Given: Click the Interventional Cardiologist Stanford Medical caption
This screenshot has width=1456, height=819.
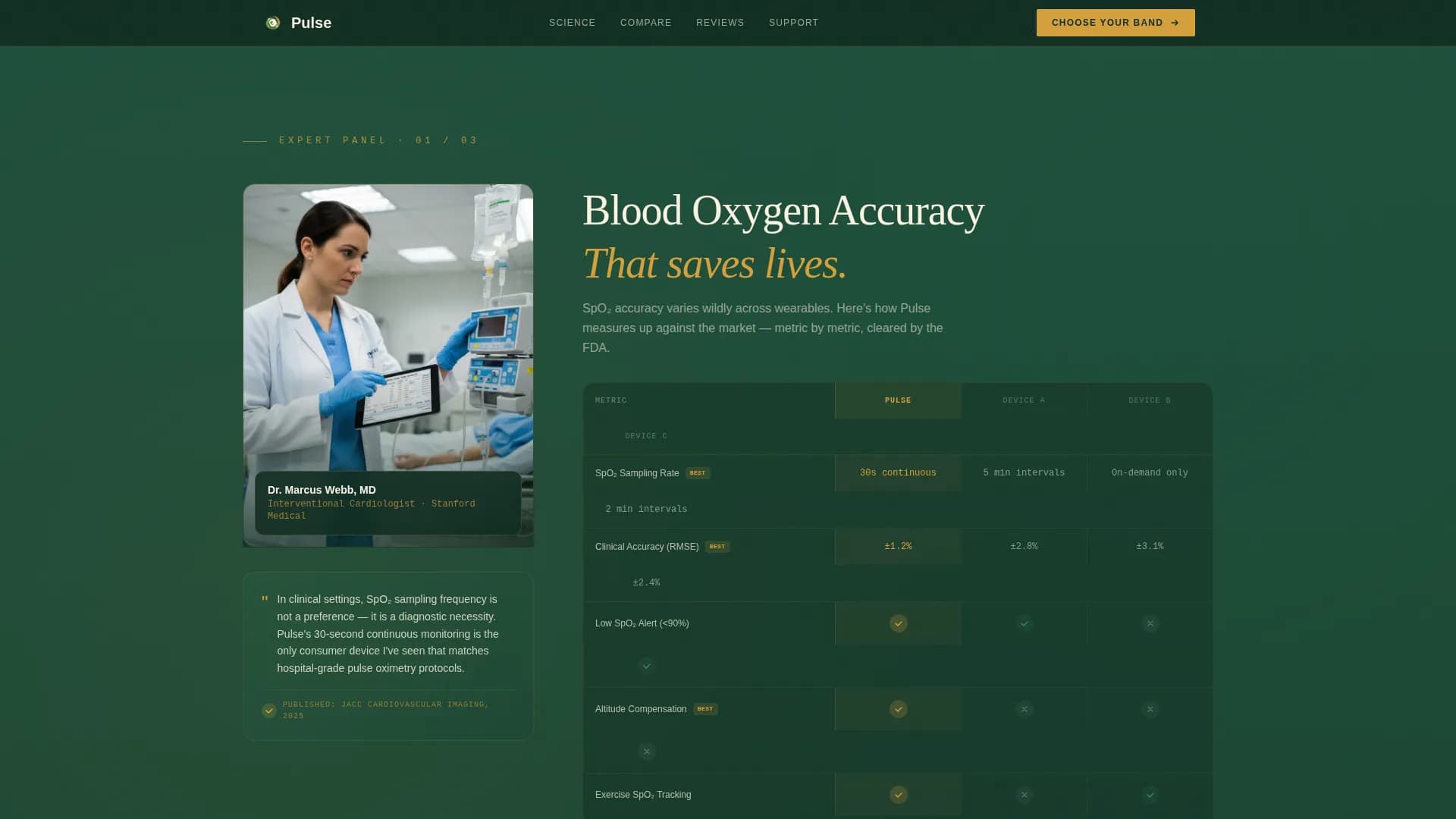Looking at the screenshot, I should [x=372, y=510].
